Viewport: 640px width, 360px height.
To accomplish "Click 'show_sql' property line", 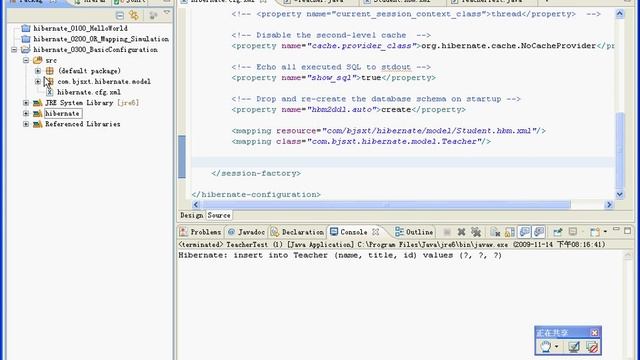I will pos(333,78).
